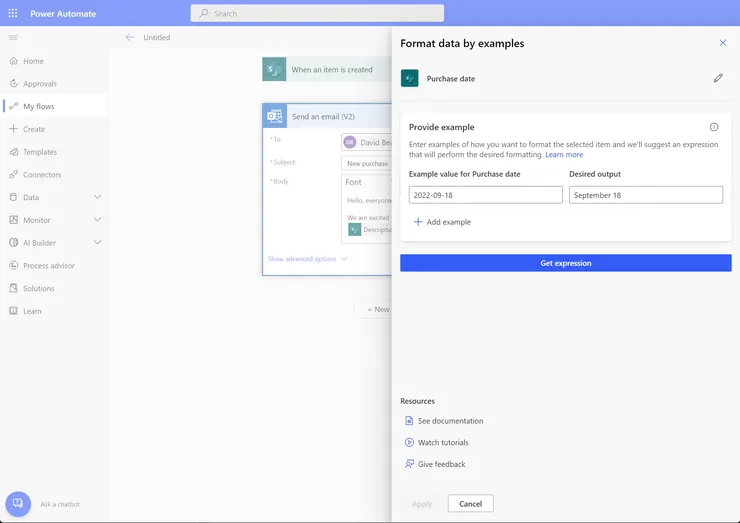The height and width of the screenshot is (523, 740).
Task: Collapse the left navigation hamburger menu
Action: click(13, 37)
